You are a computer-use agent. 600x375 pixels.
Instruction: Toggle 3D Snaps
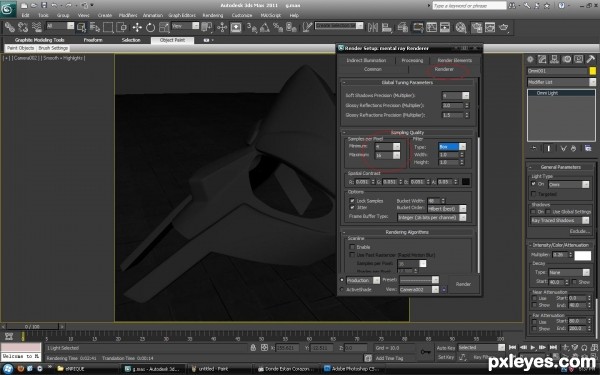251,28
